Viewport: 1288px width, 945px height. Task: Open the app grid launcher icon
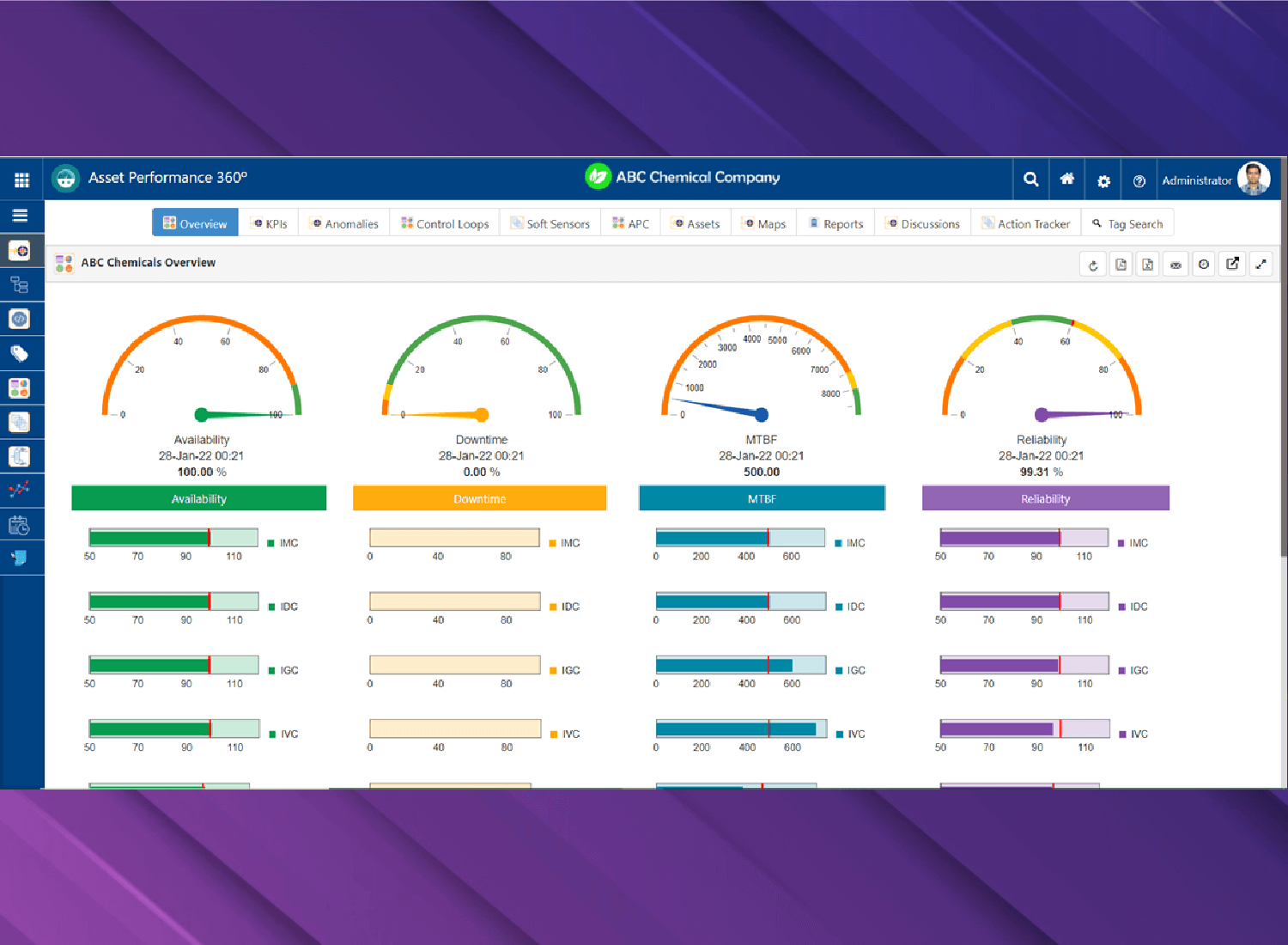[x=21, y=180]
